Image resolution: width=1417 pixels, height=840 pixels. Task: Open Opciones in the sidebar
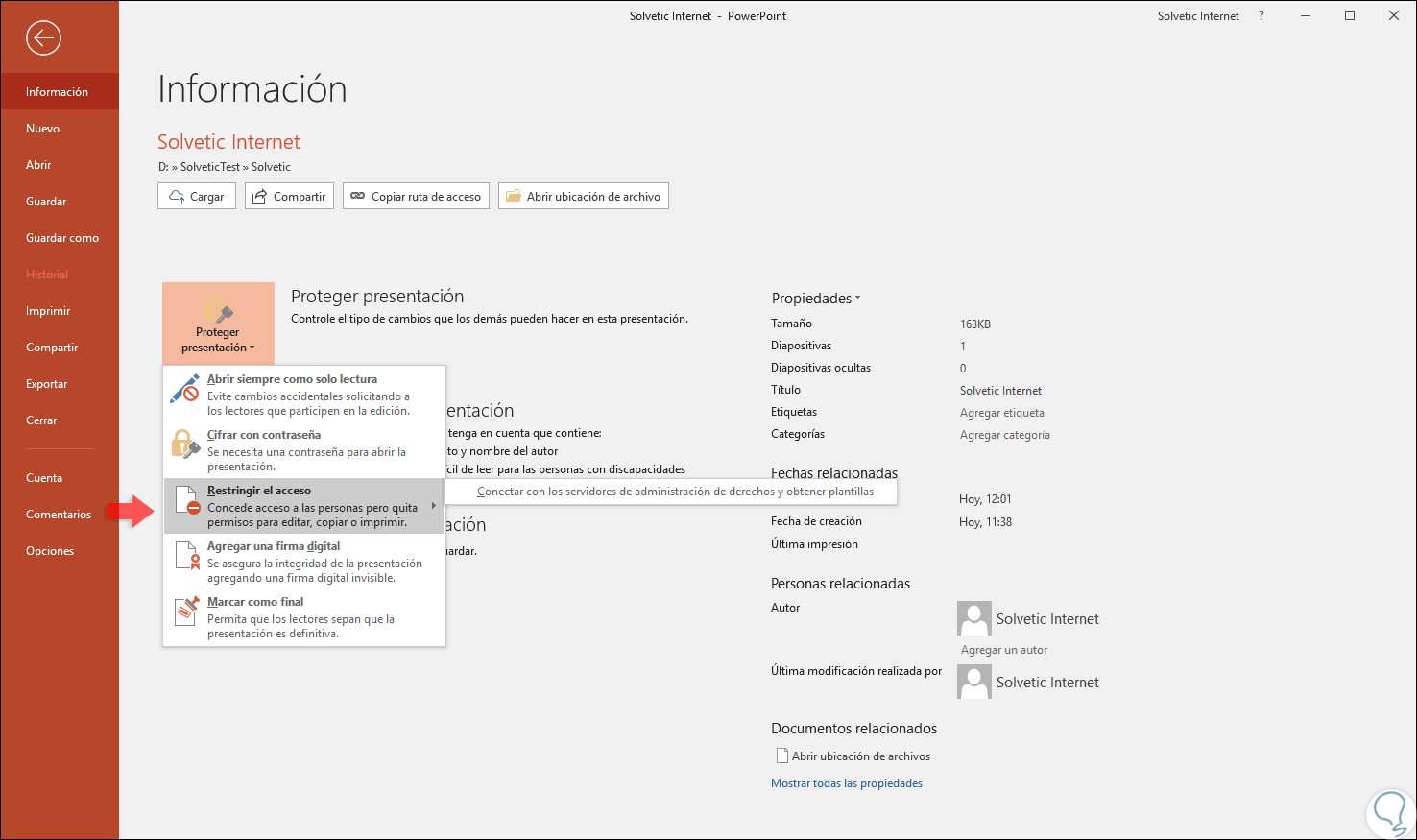tap(60, 551)
